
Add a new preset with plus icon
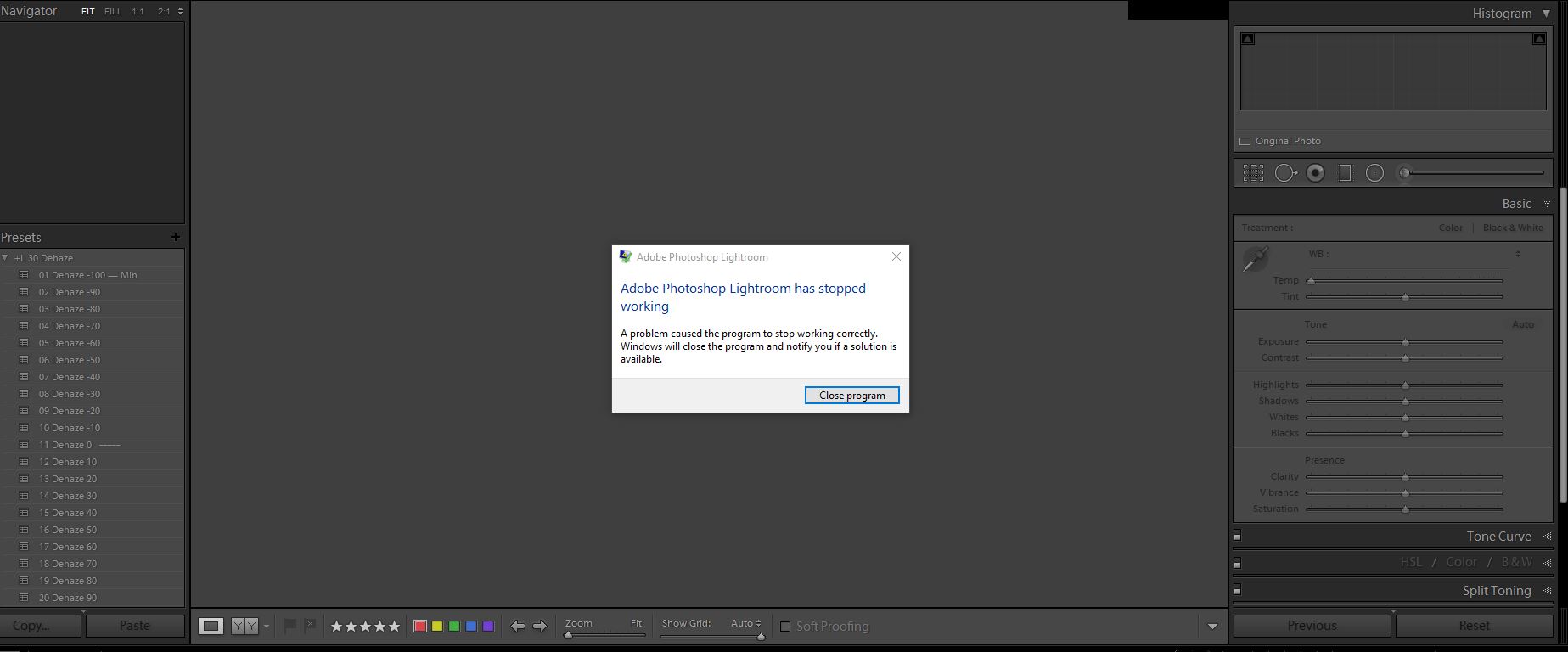coord(175,237)
